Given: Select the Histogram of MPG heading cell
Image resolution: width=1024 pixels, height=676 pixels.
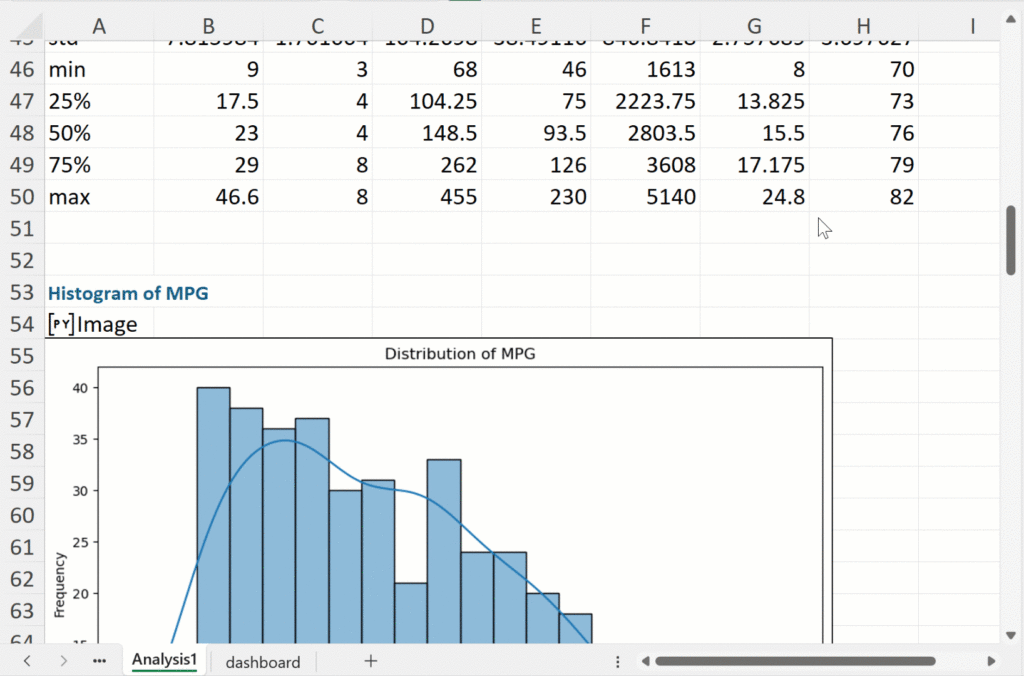Looking at the screenshot, I should (x=127, y=293).
